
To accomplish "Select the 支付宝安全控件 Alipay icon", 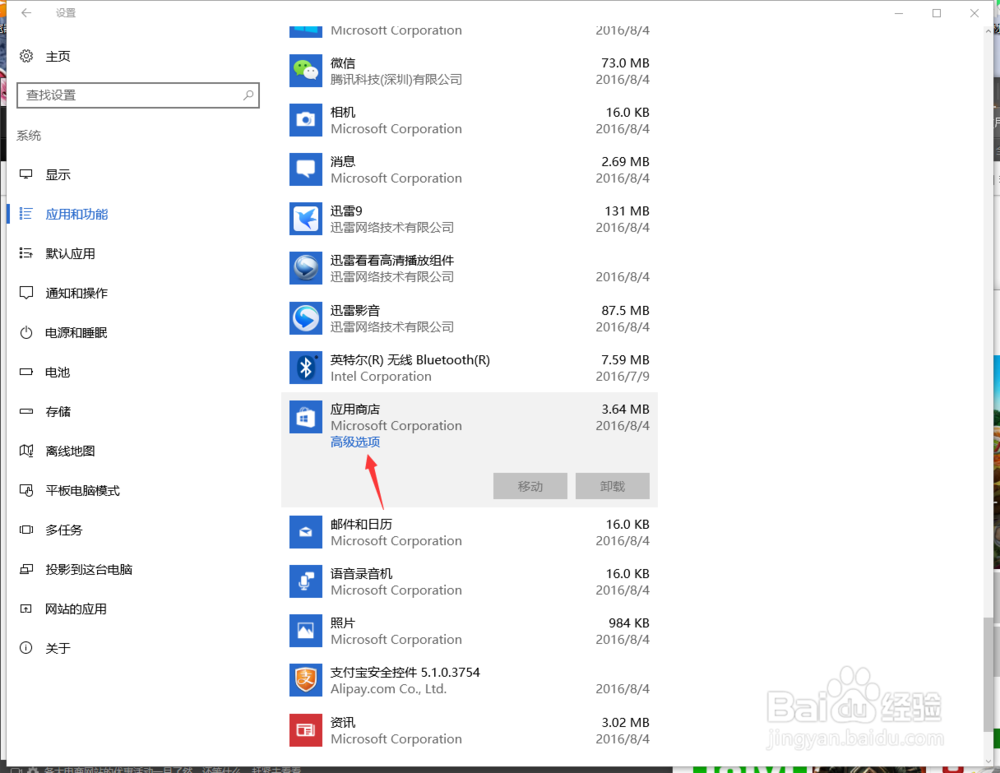I will pyautogui.click(x=305, y=680).
